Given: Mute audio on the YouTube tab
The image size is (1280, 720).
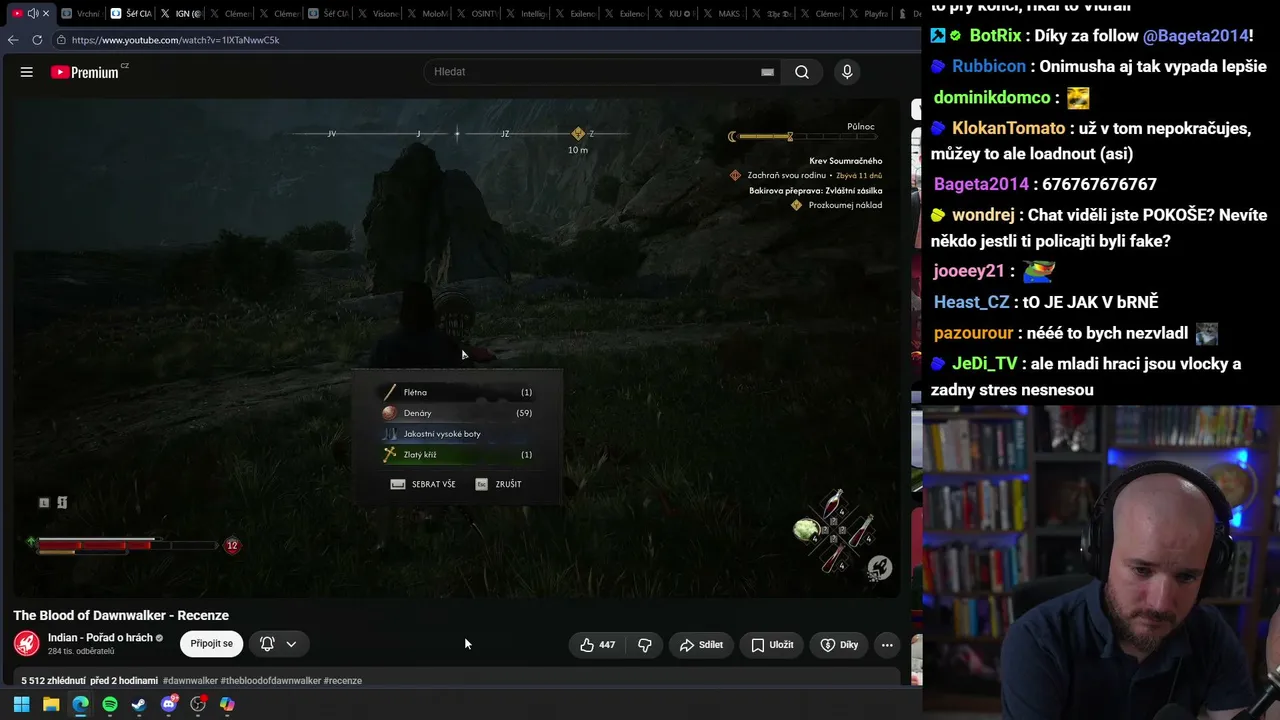Looking at the screenshot, I should tap(32, 13).
